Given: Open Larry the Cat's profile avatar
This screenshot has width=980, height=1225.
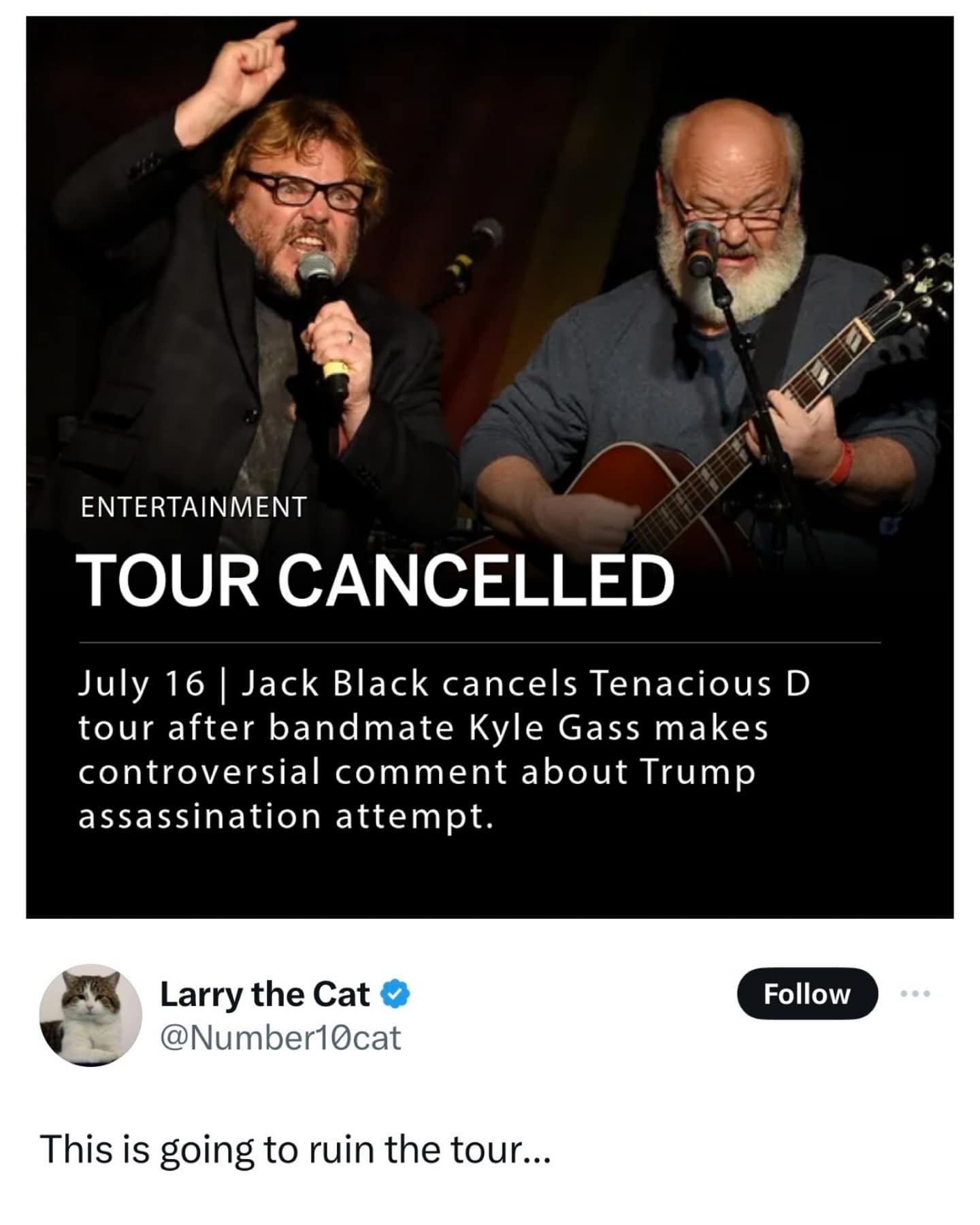Looking at the screenshot, I should tap(91, 1015).
